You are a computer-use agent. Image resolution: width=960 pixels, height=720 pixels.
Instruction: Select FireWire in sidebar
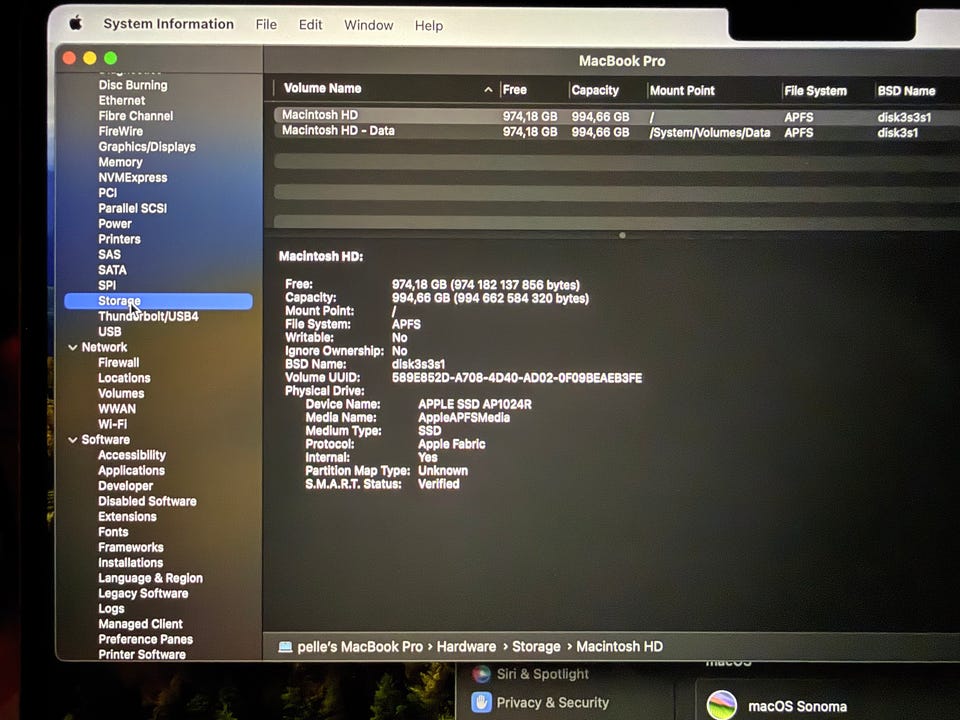pos(121,131)
